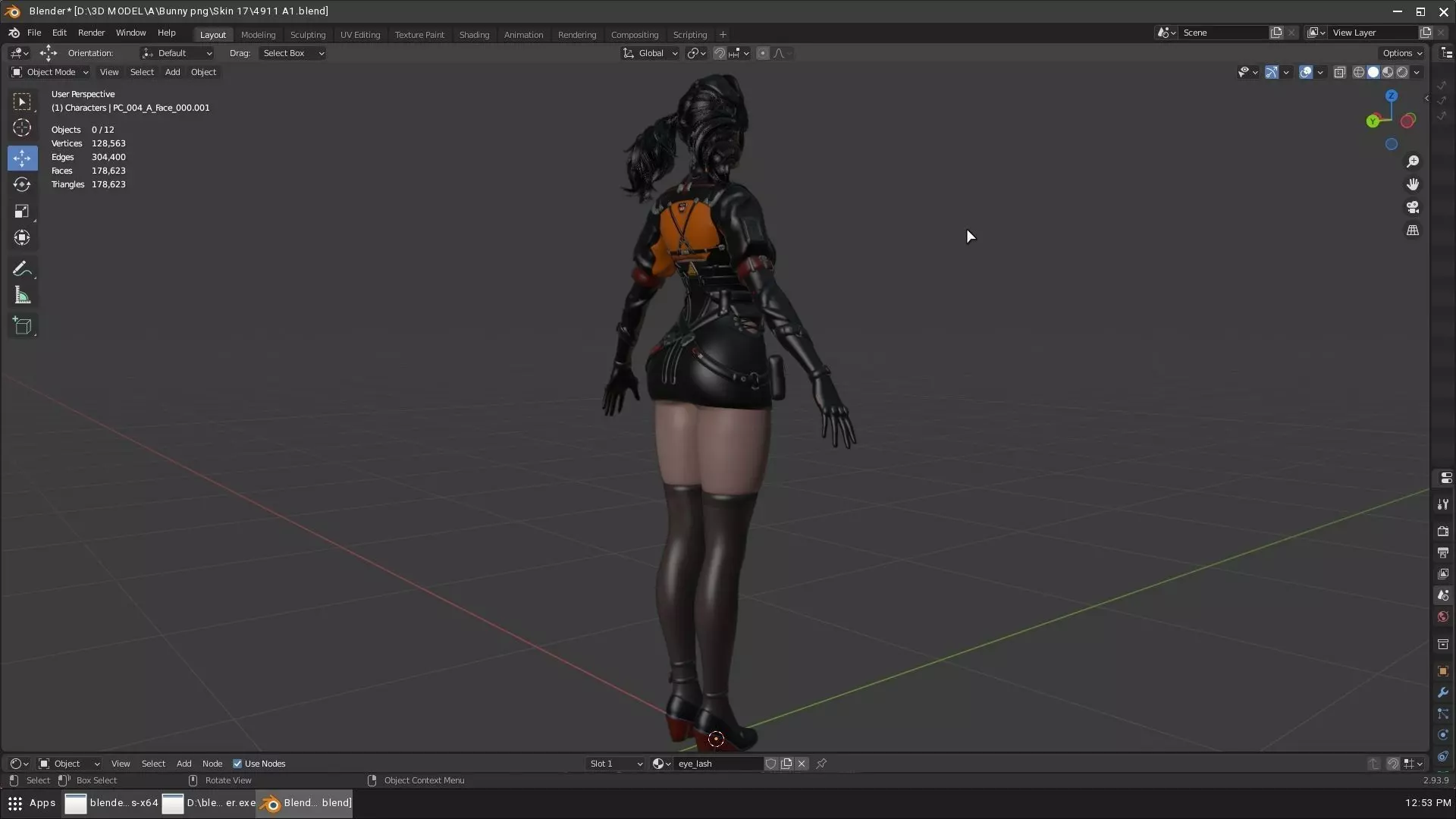Activate the Rotate tool
This screenshot has height=819, width=1456.
22,184
